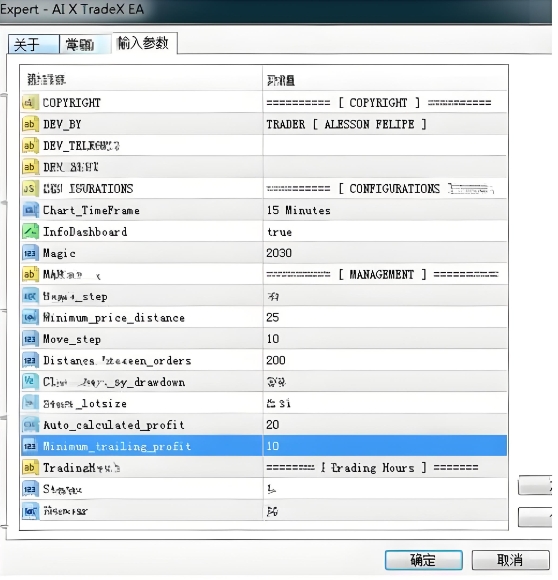This screenshot has width=558, height=580.
Task: Edit the InfoDashboard true value
Action: pos(280,232)
